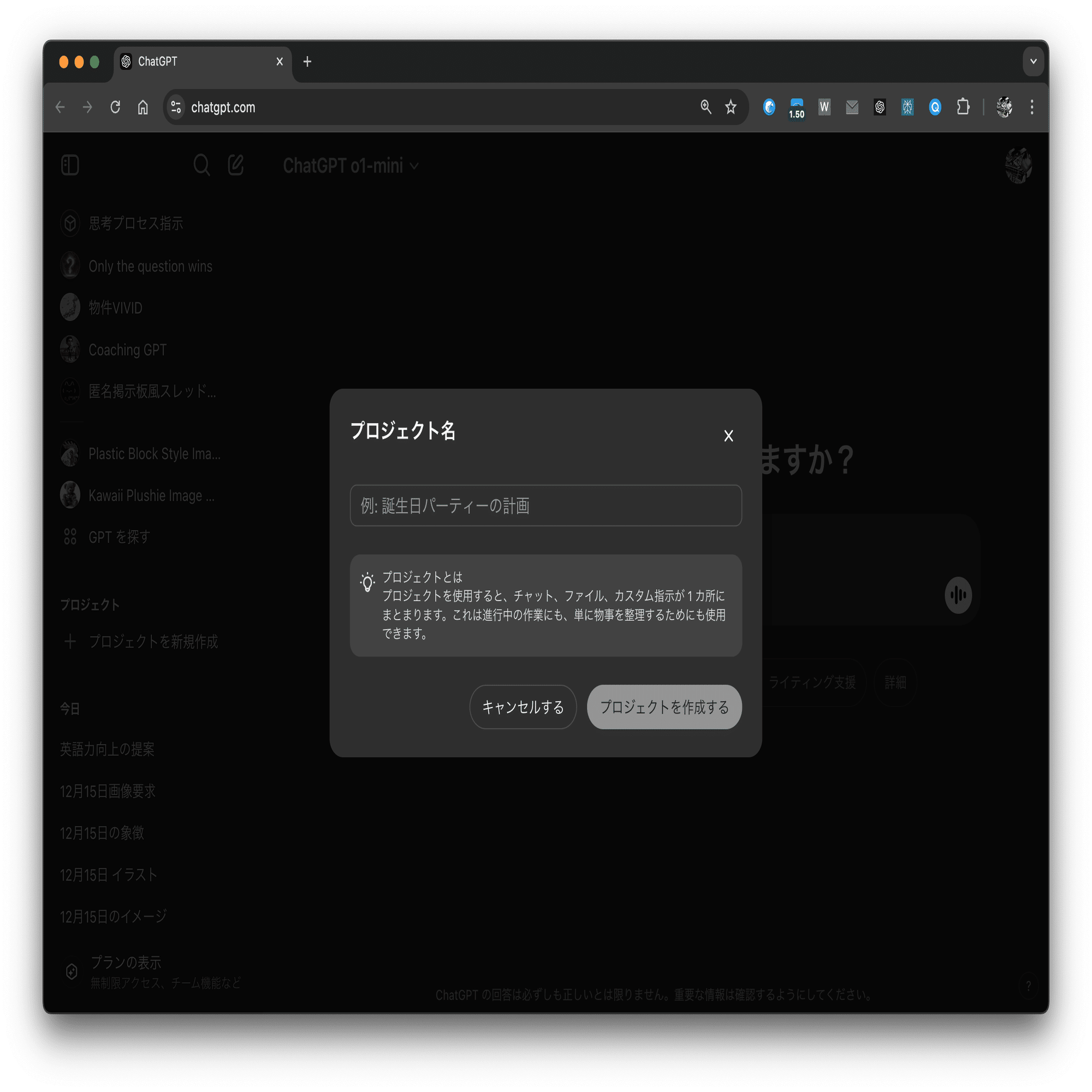Open the ChatGPT o1-mini model dropdown
Image resolution: width=1092 pixels, height=1092 pixels.
(x=351, y=165)
